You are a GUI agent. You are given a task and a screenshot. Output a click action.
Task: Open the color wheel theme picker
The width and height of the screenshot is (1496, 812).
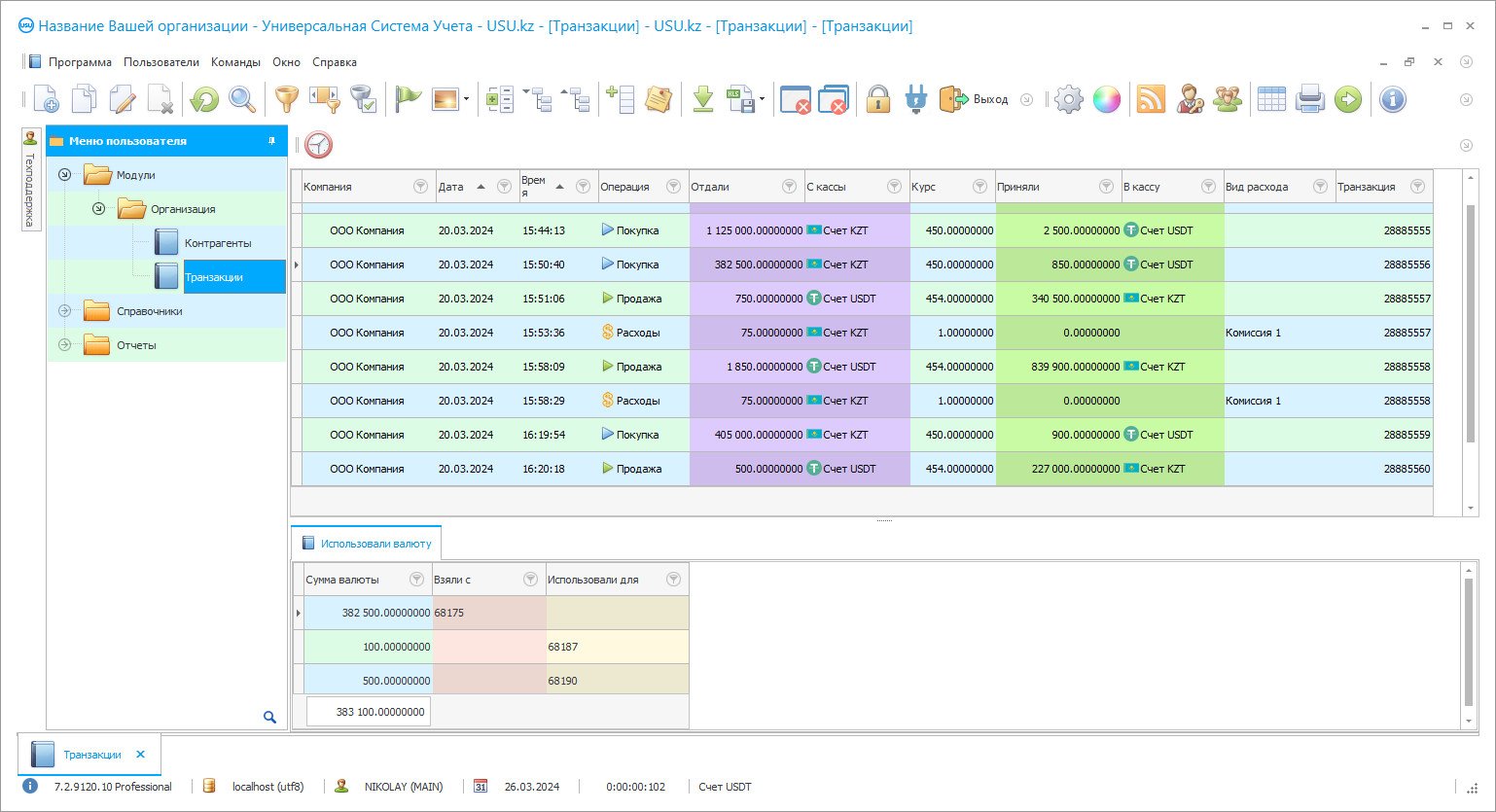(1106, 99)
